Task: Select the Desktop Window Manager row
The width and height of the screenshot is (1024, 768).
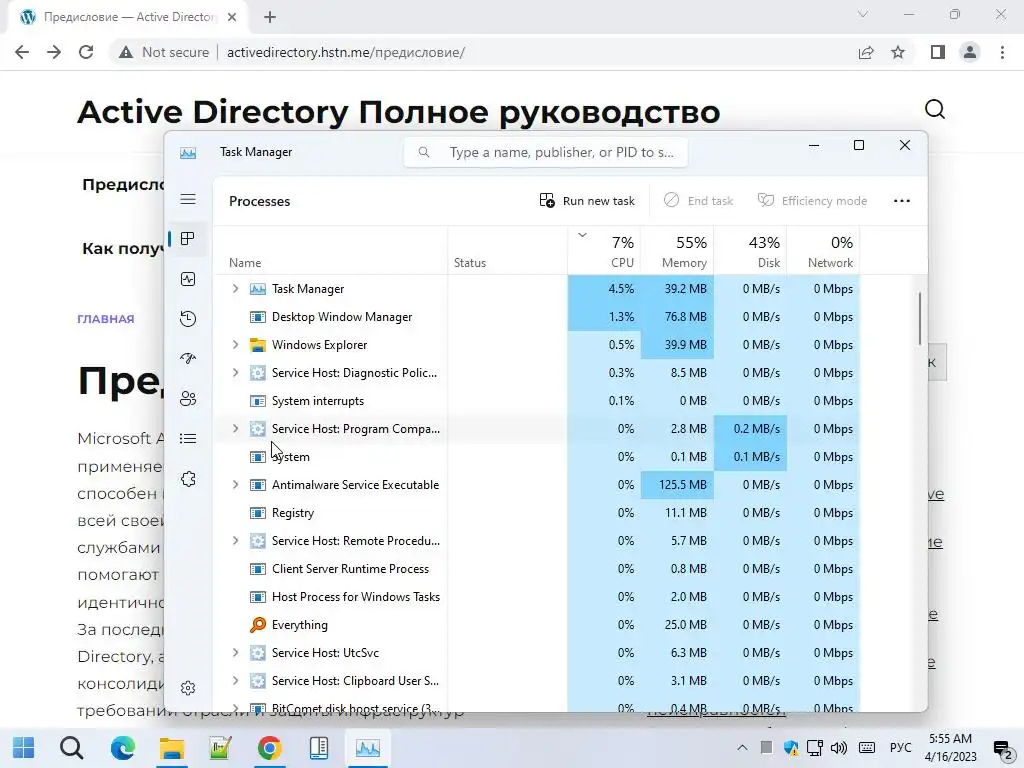Action: (x=537, y=317)
